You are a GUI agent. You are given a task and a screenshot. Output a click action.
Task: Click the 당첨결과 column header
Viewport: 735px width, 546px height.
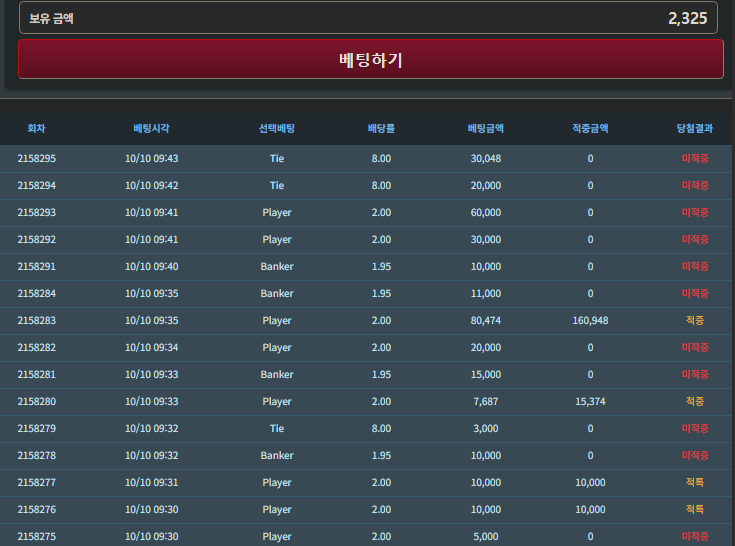695,128
